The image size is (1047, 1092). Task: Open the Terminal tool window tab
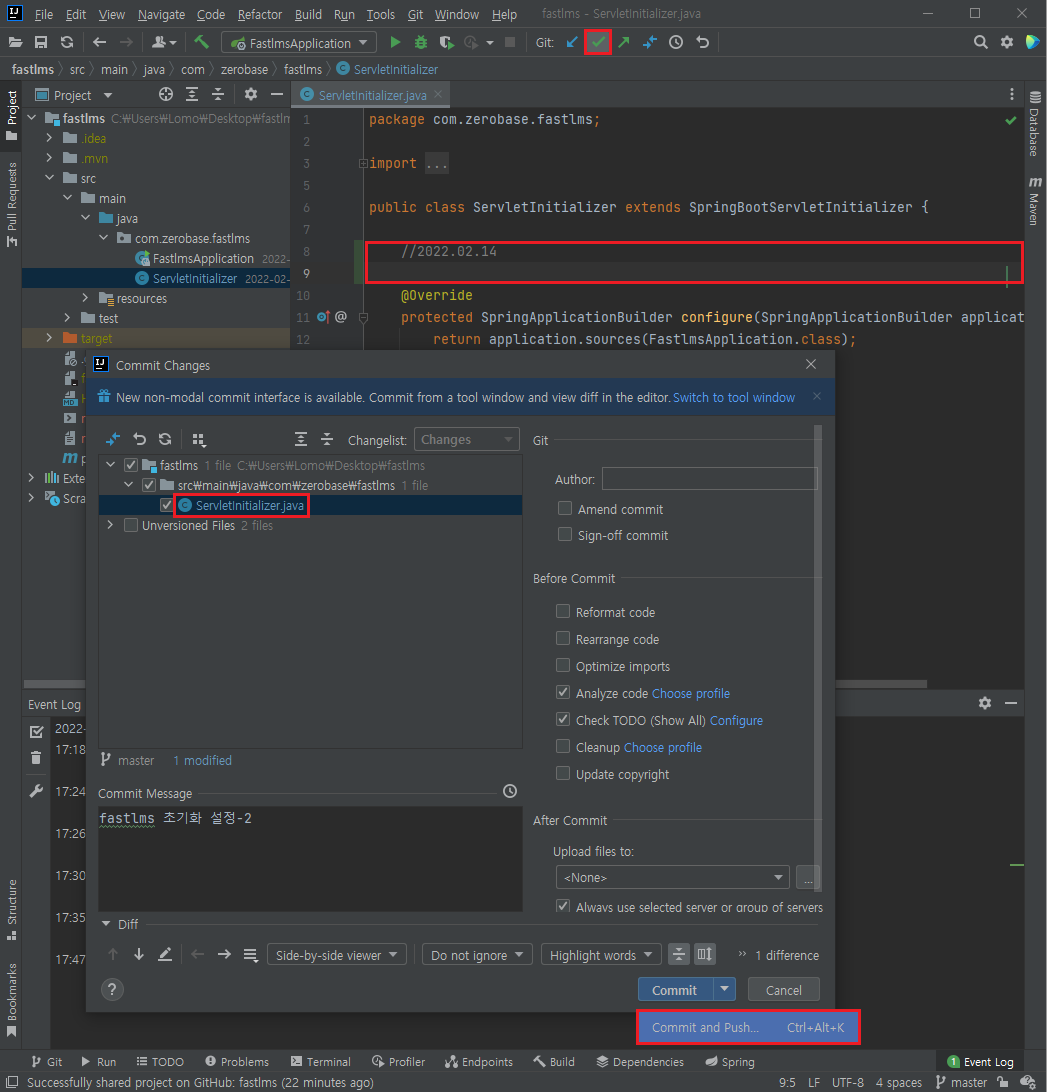321,1061
